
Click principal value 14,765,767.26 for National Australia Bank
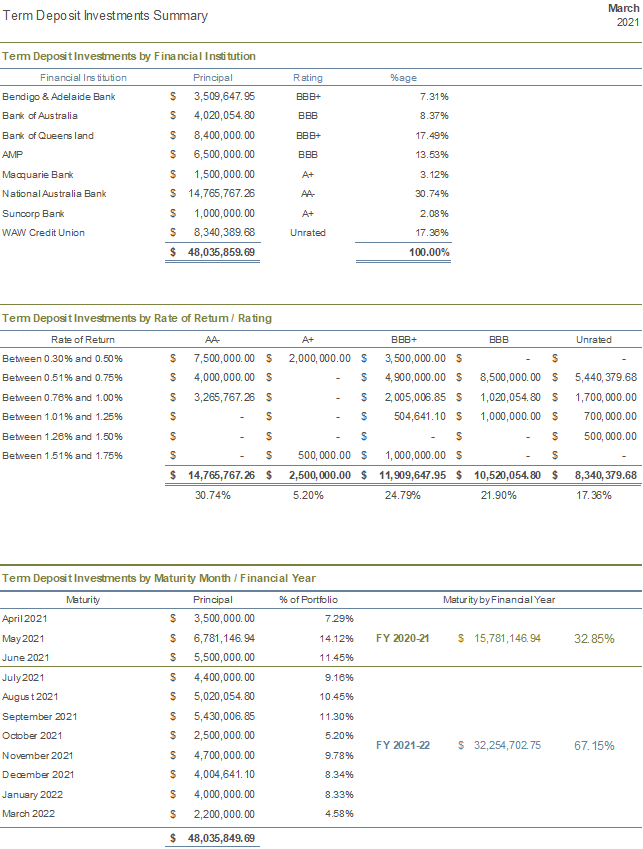point(221,193)
